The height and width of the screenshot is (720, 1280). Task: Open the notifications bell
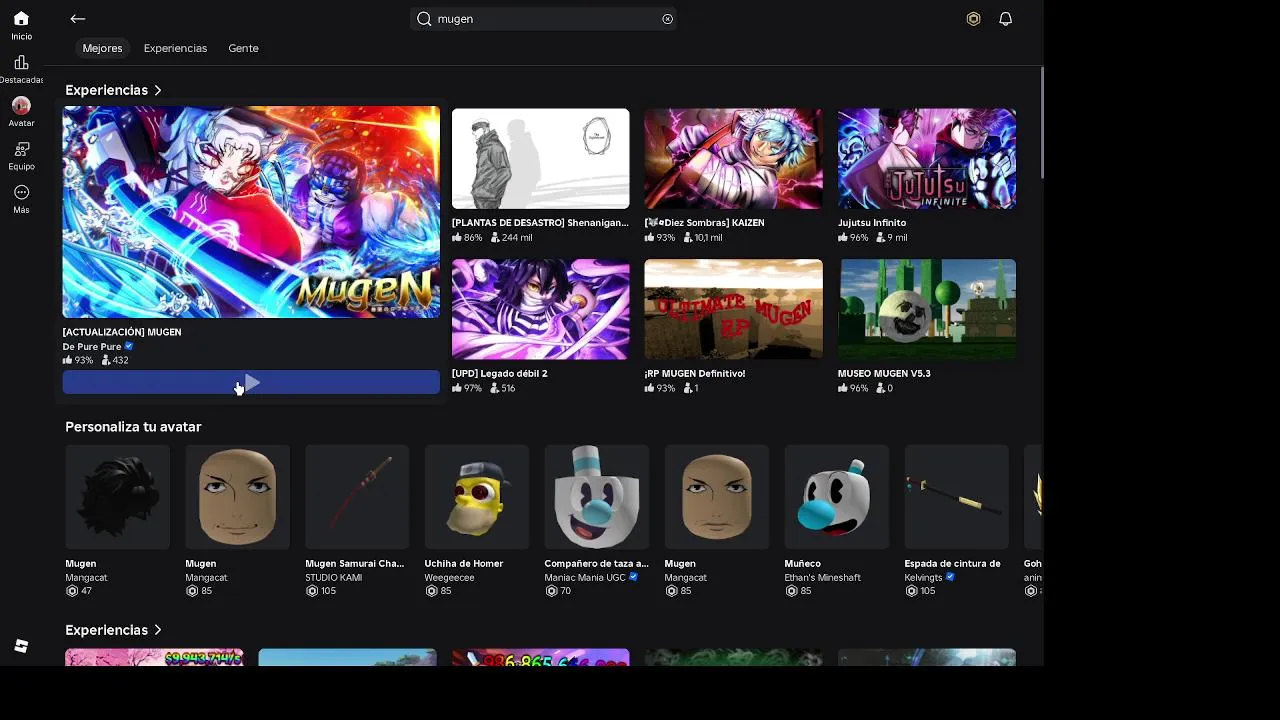click(x=1006, y=19)
